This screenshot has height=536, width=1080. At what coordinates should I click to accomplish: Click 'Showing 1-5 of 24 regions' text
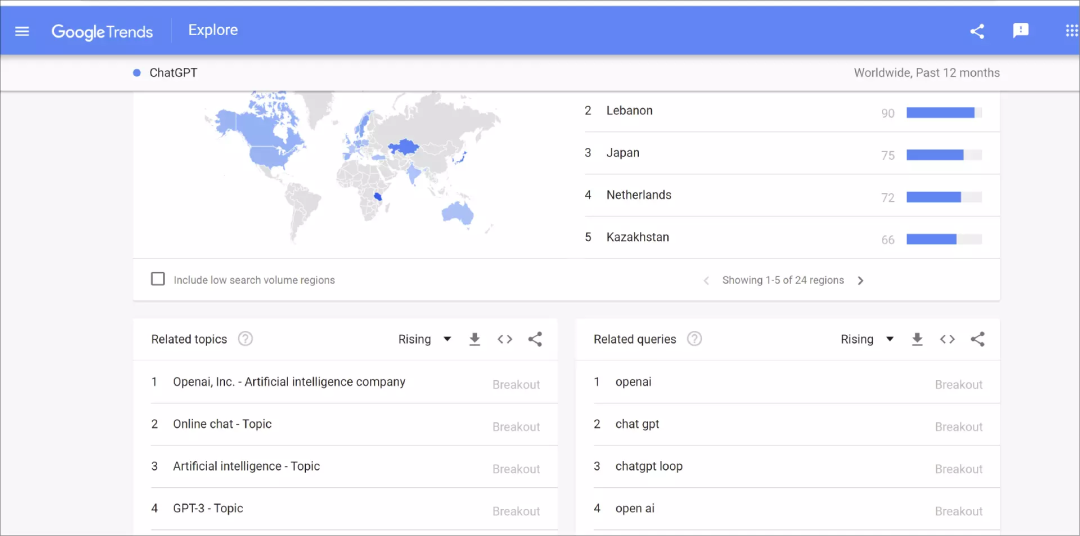(783, 280)
